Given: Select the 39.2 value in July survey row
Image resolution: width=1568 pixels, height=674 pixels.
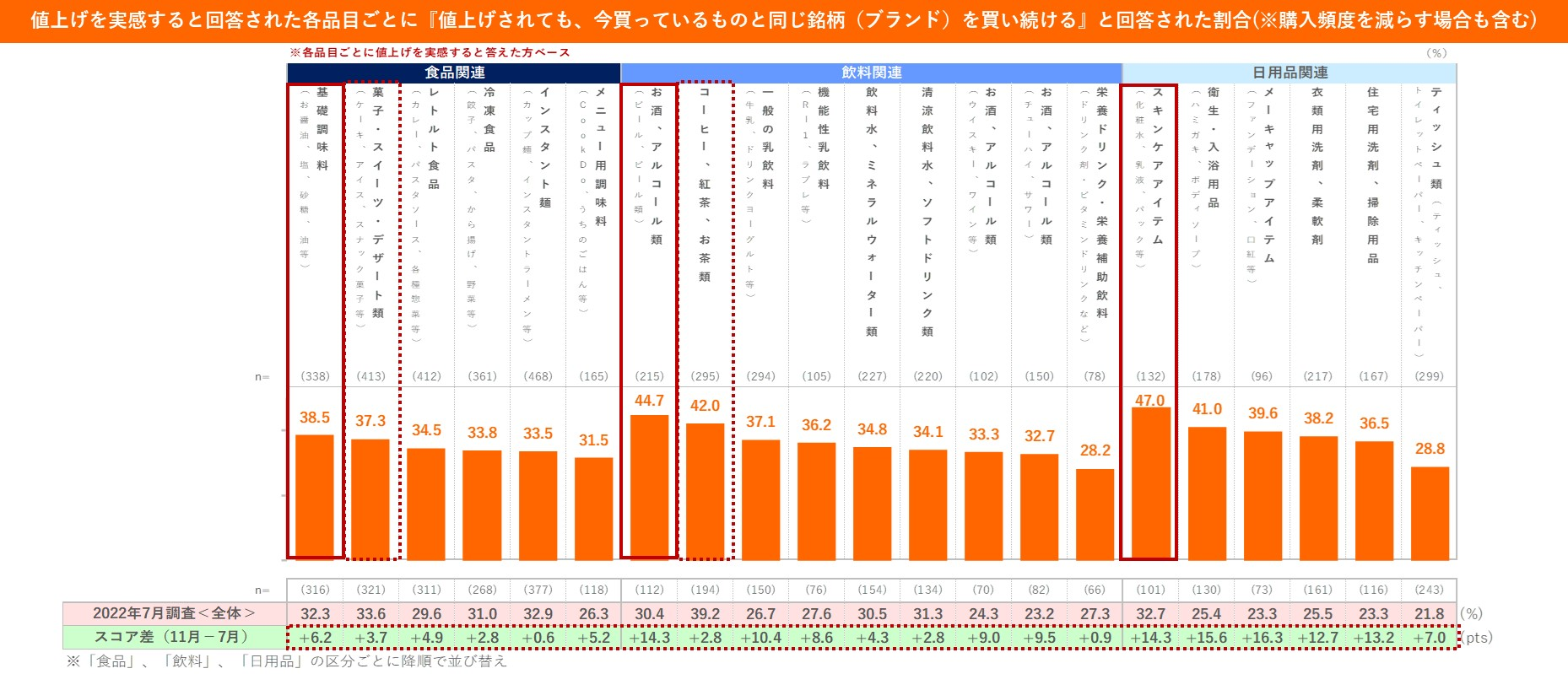Looking at the screenshot, I should click(705, 614).
